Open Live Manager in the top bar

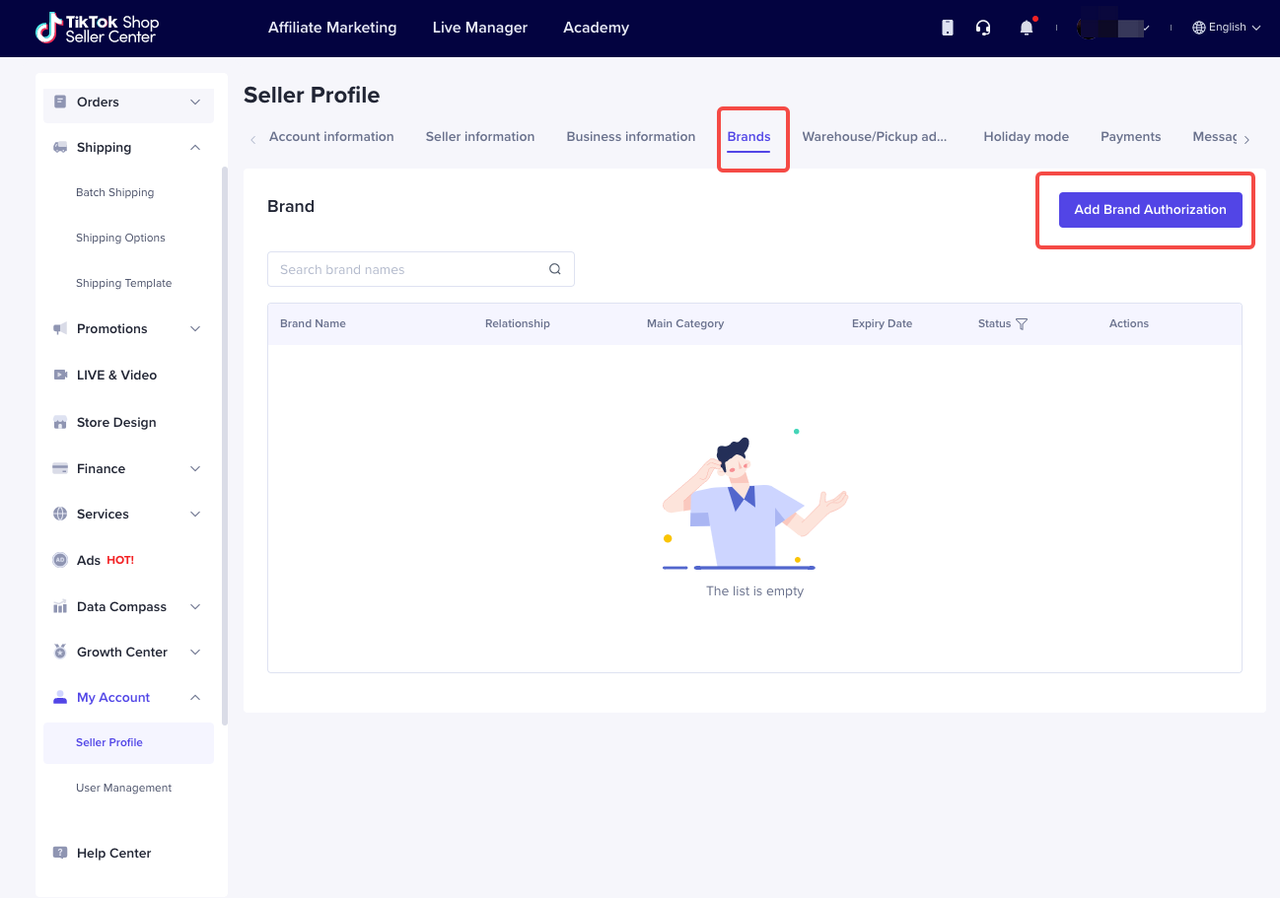(x=480, y=28)
